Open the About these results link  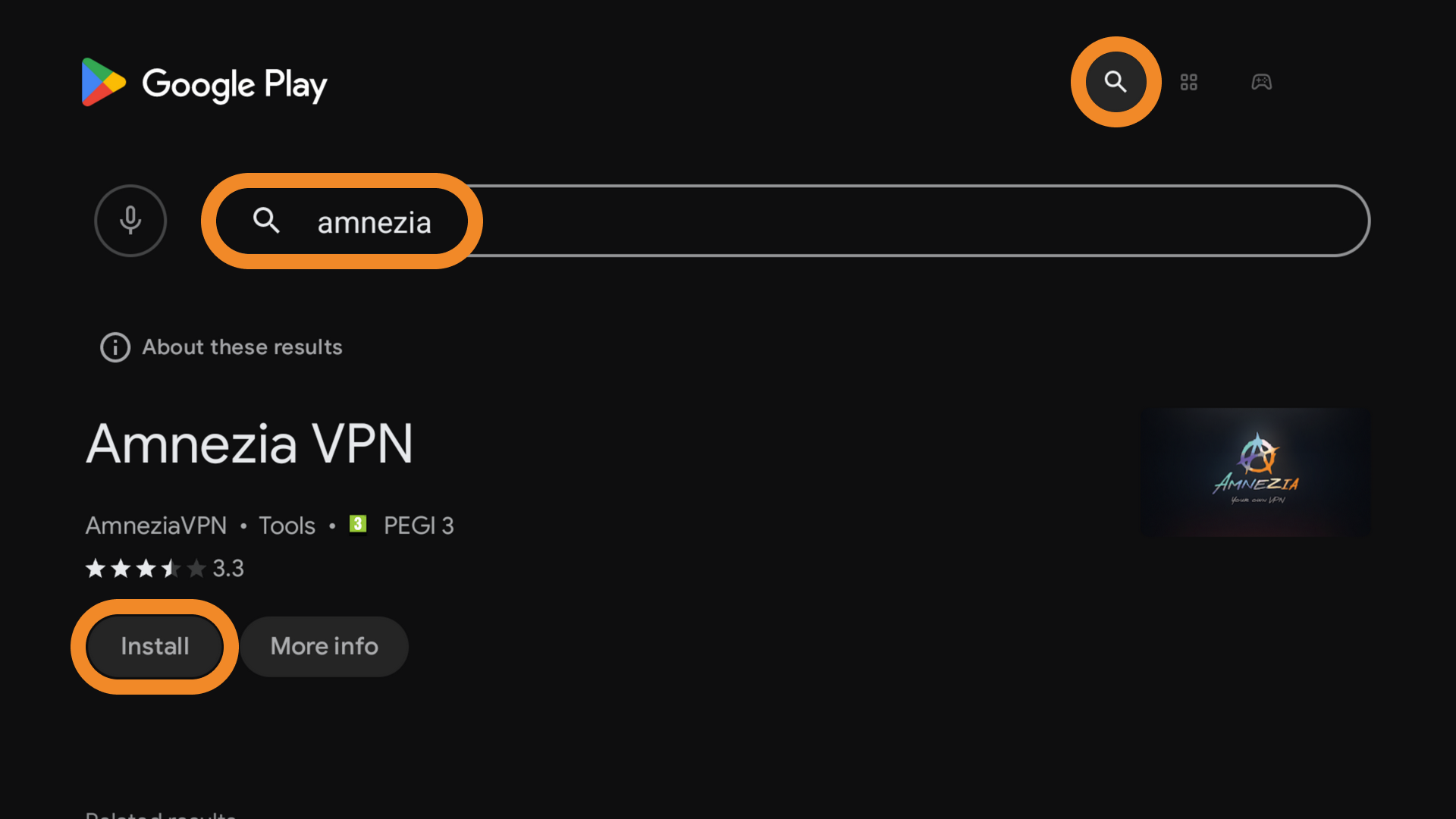pos(242,347)
